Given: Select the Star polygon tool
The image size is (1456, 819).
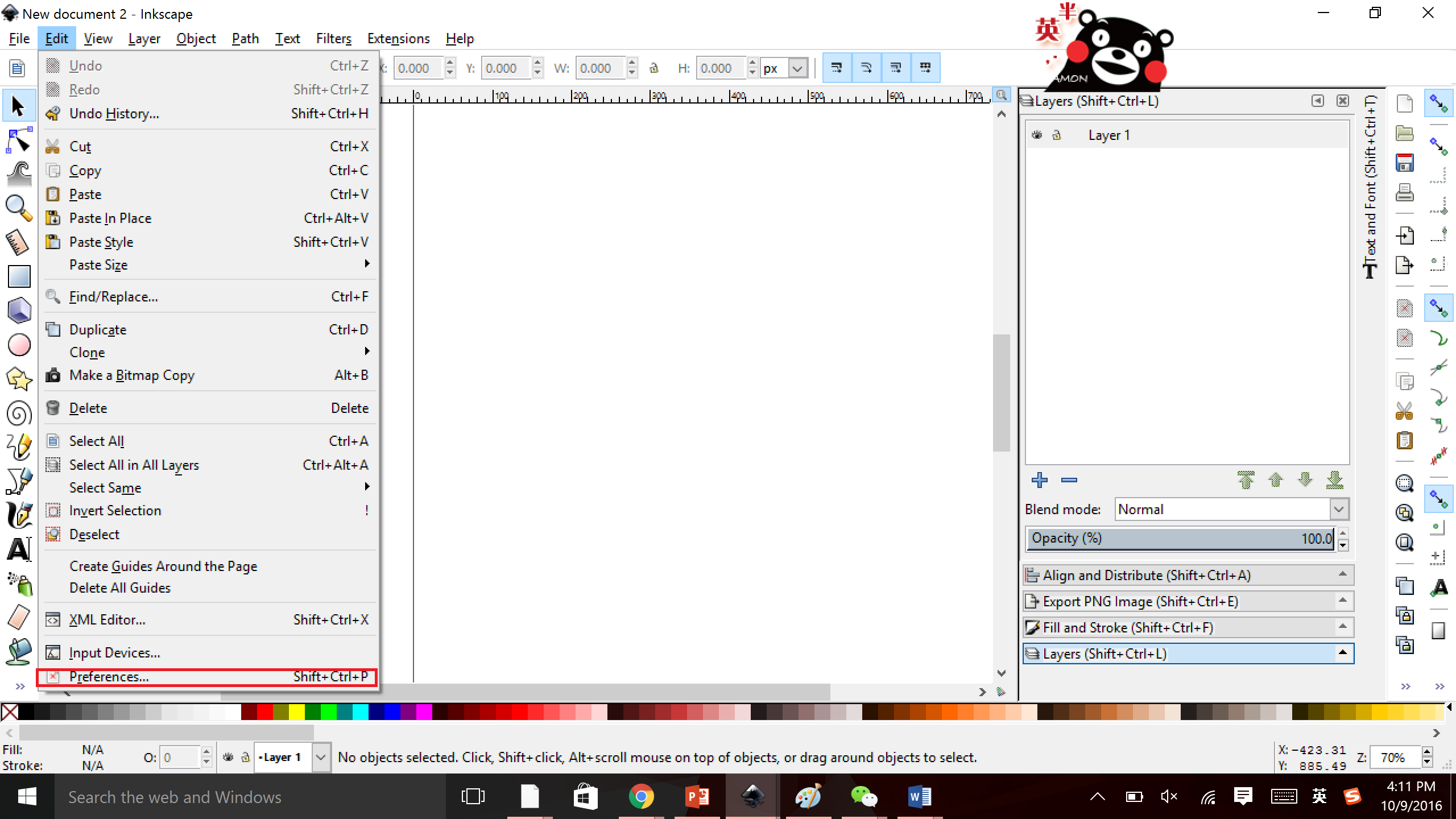Looking at the screenshot, I should pos(19,379).
